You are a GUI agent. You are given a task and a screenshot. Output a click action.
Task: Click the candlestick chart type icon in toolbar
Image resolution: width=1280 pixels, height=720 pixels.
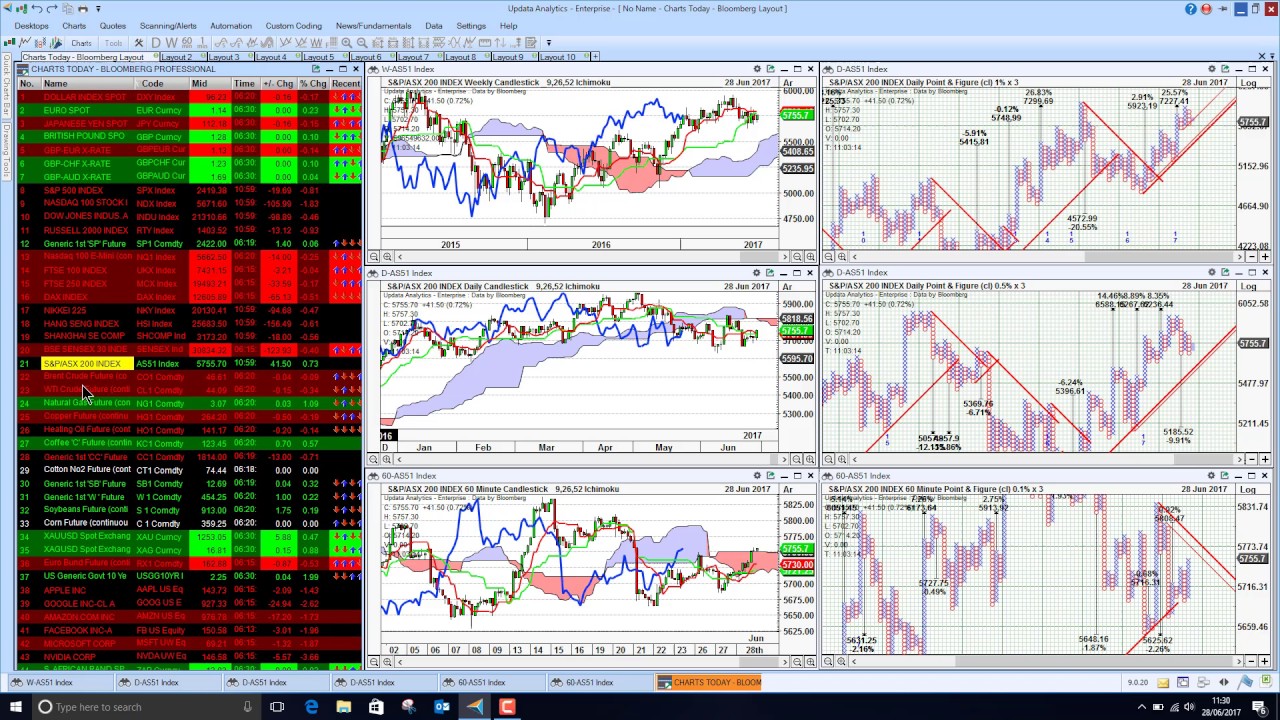click(10, 43)
